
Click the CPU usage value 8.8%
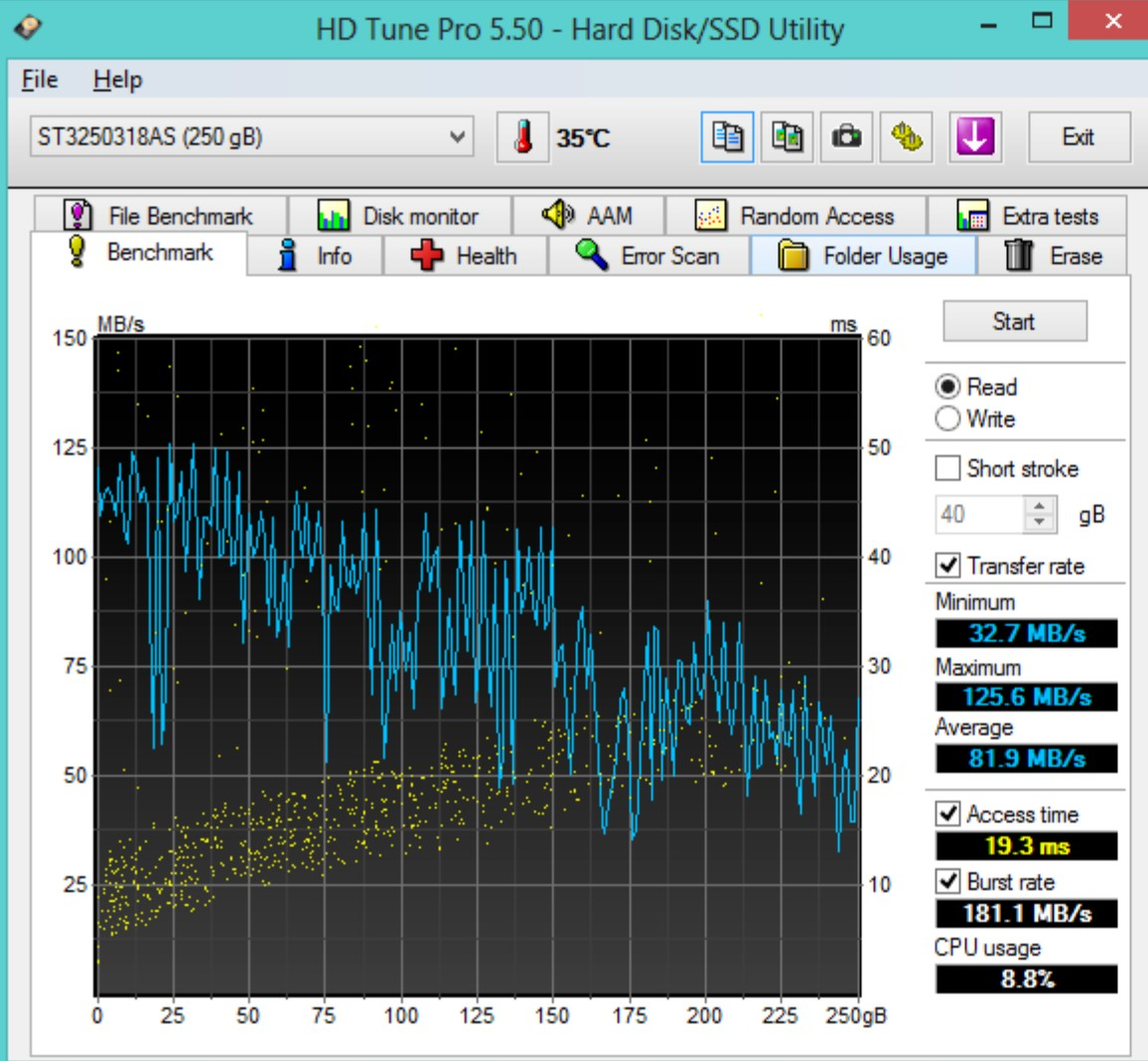(x=1027, y=979)
